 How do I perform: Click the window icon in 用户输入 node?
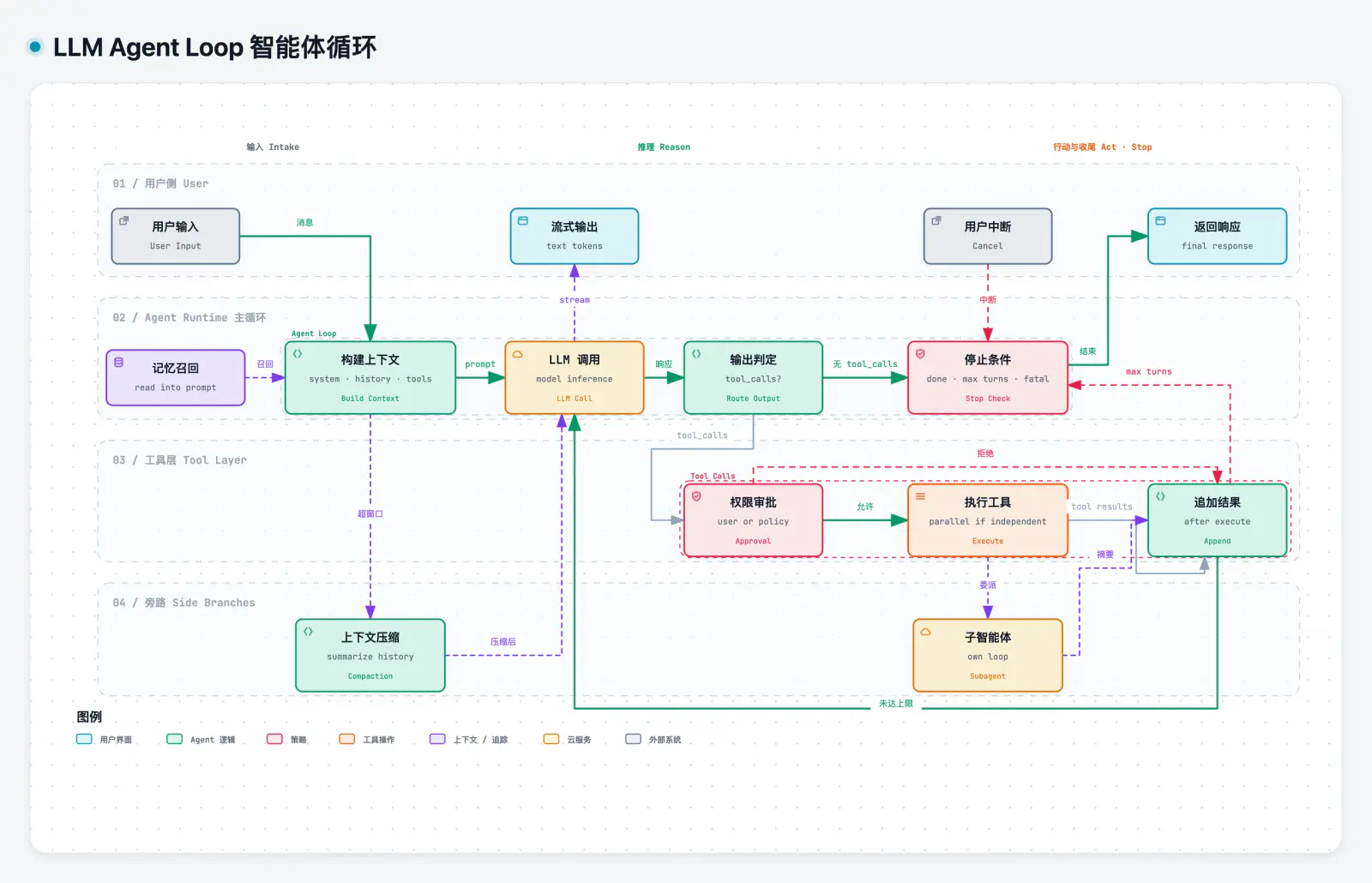click(123, 220)
